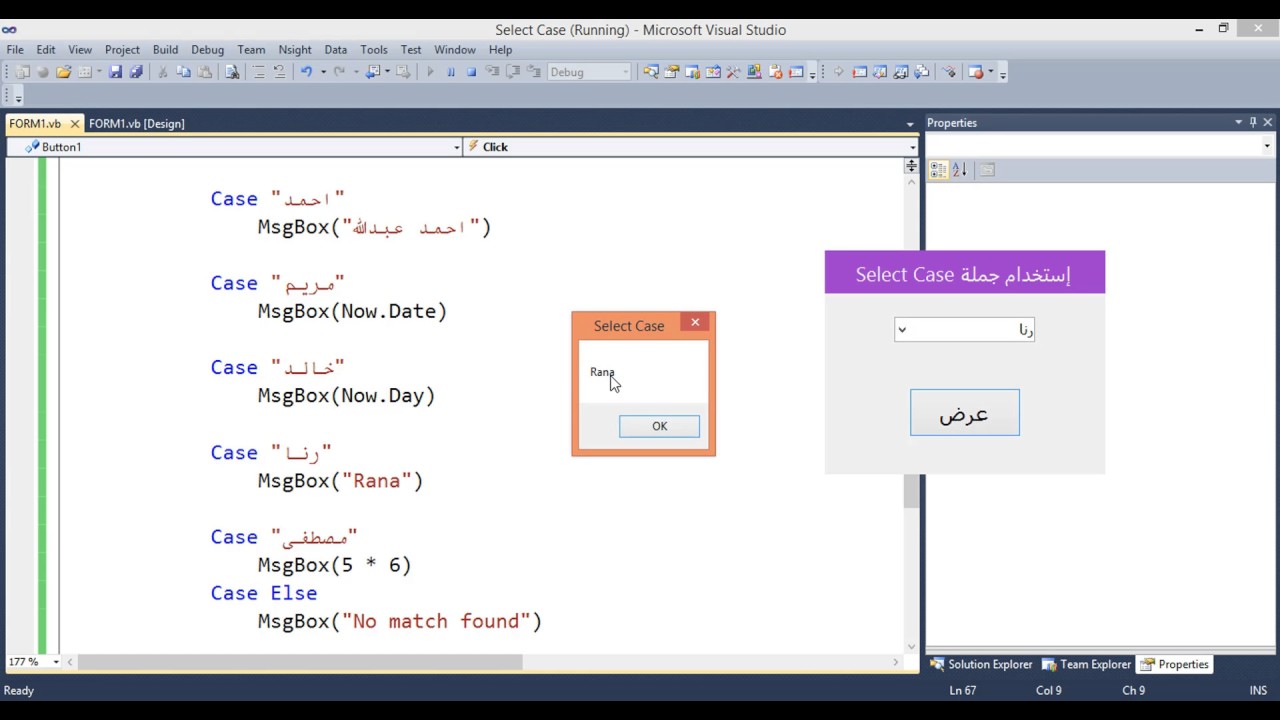
Task: Open the File menu
Action: click(15, 49)
